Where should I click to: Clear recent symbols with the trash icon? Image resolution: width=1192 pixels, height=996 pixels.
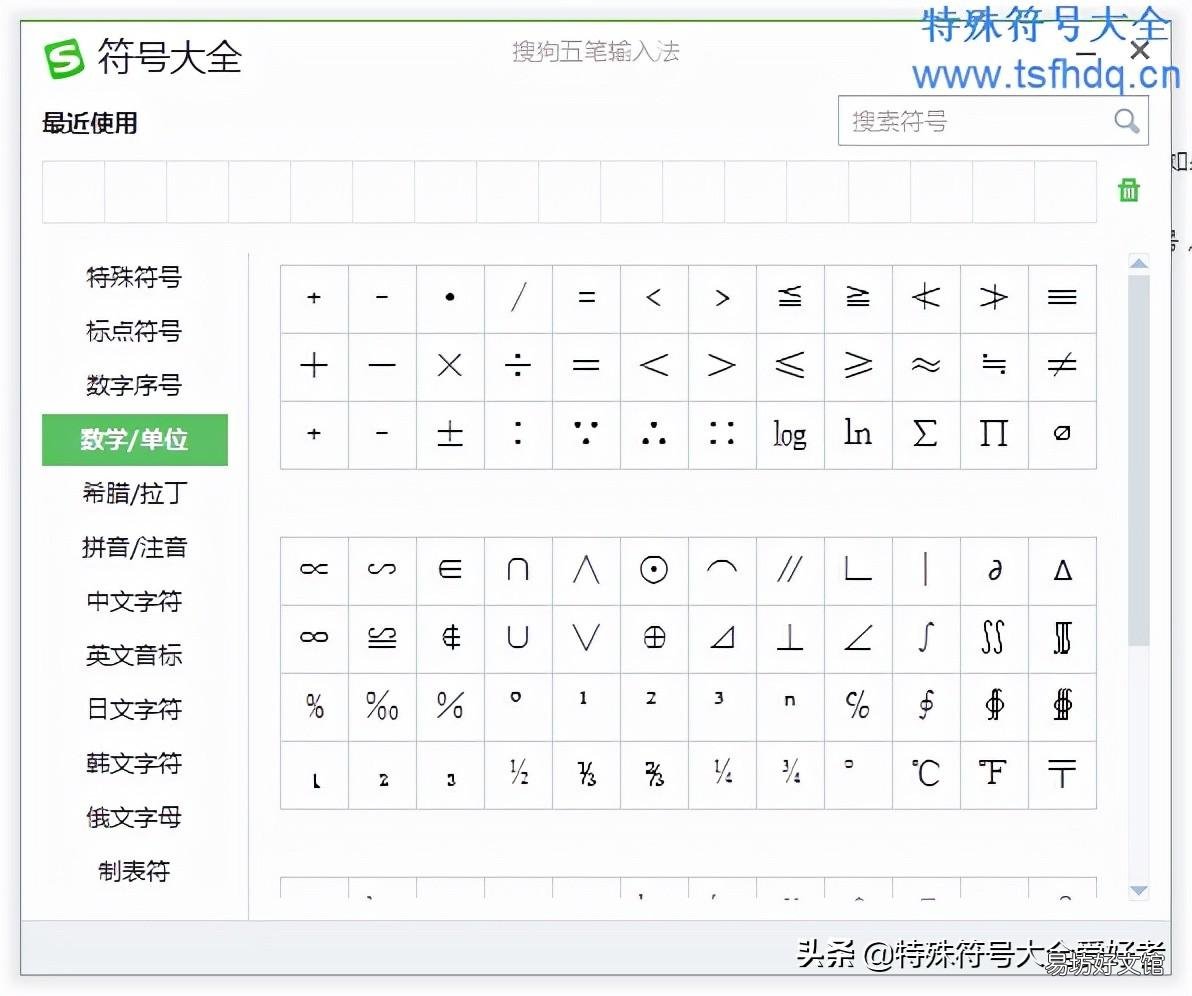[1129, 189]
